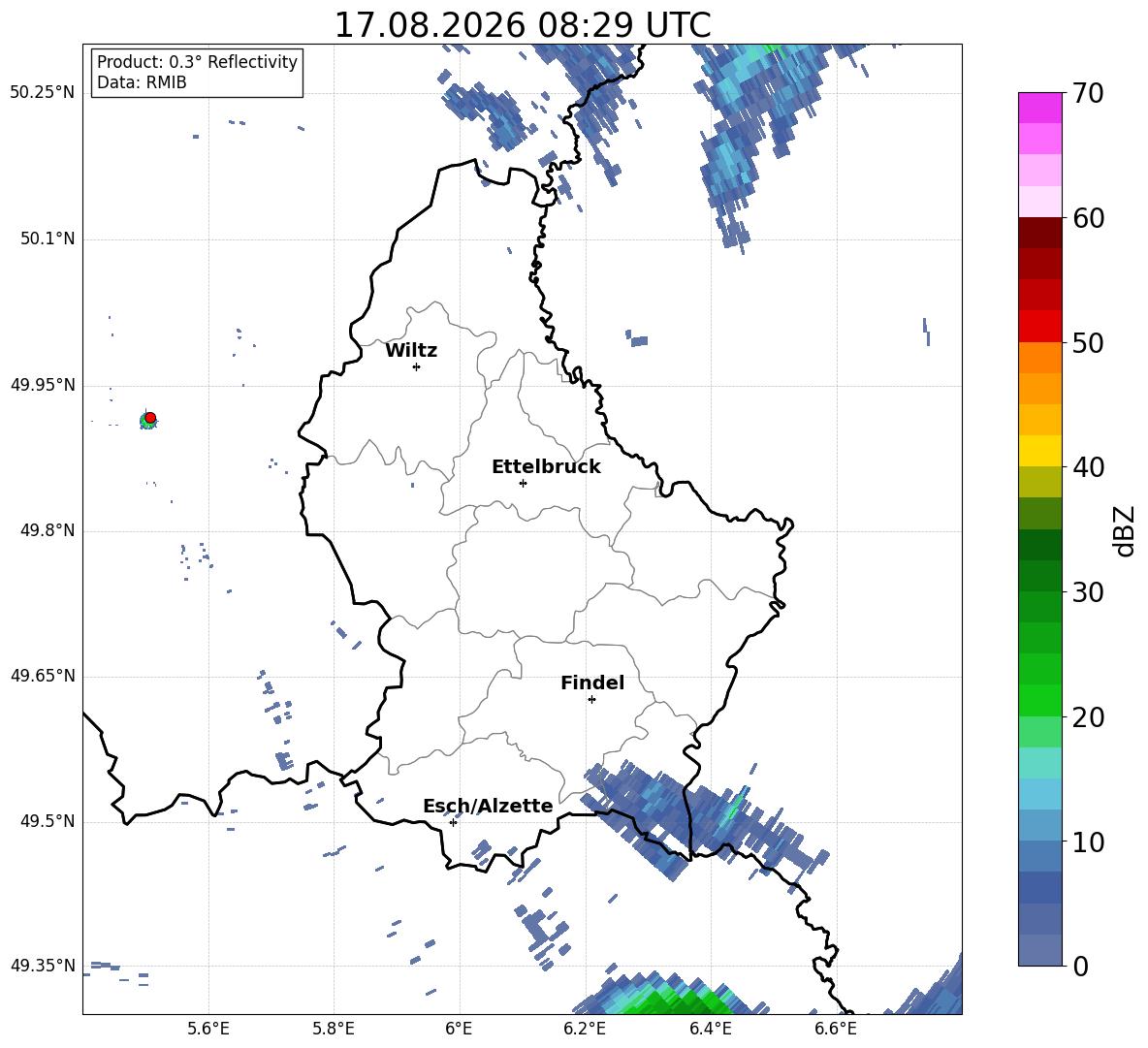Select the Ettelbruck city label
Screen dimensions: 1148x1048
tap(546, 467)
